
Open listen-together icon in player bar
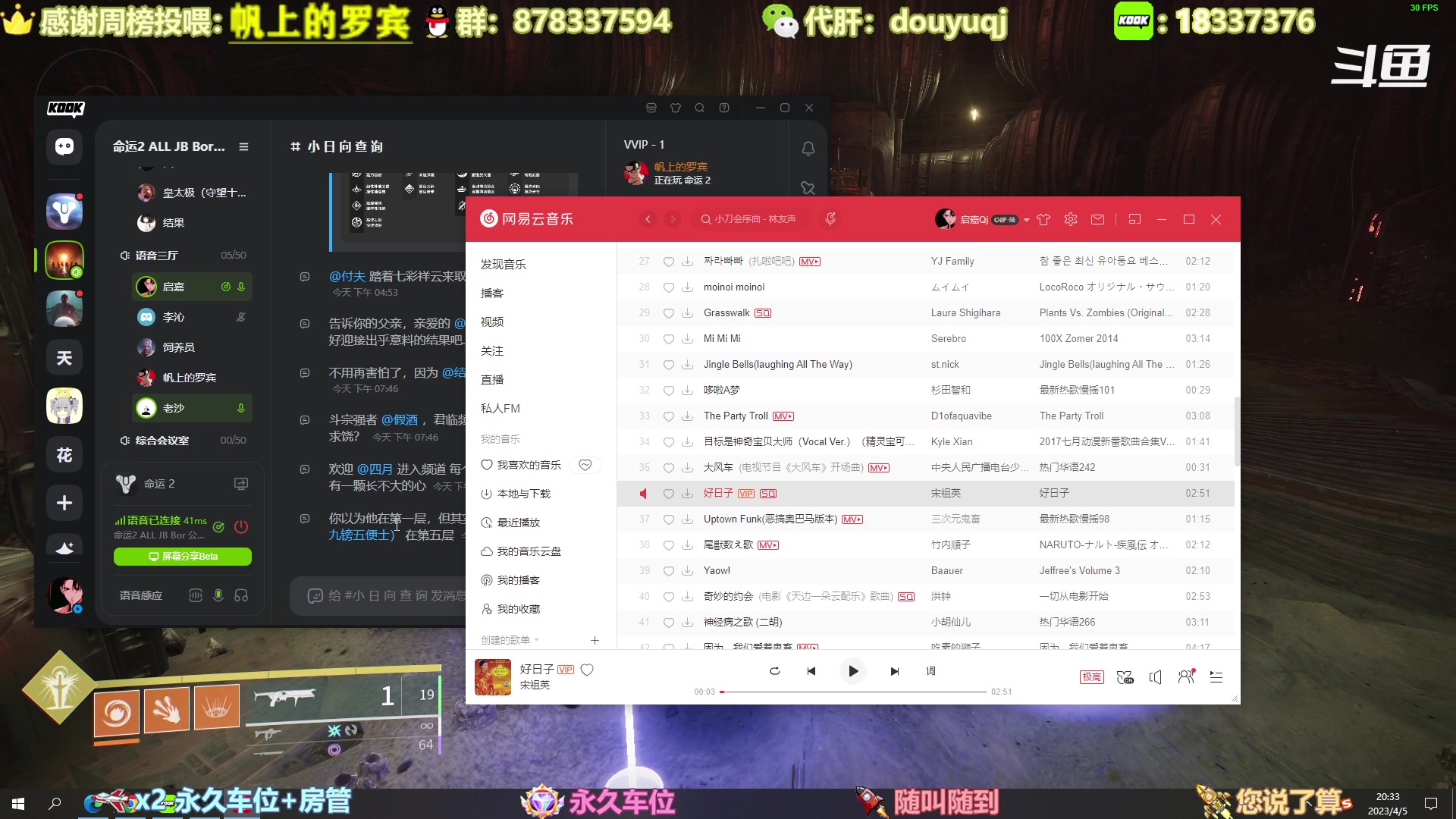coord(1187,676)
